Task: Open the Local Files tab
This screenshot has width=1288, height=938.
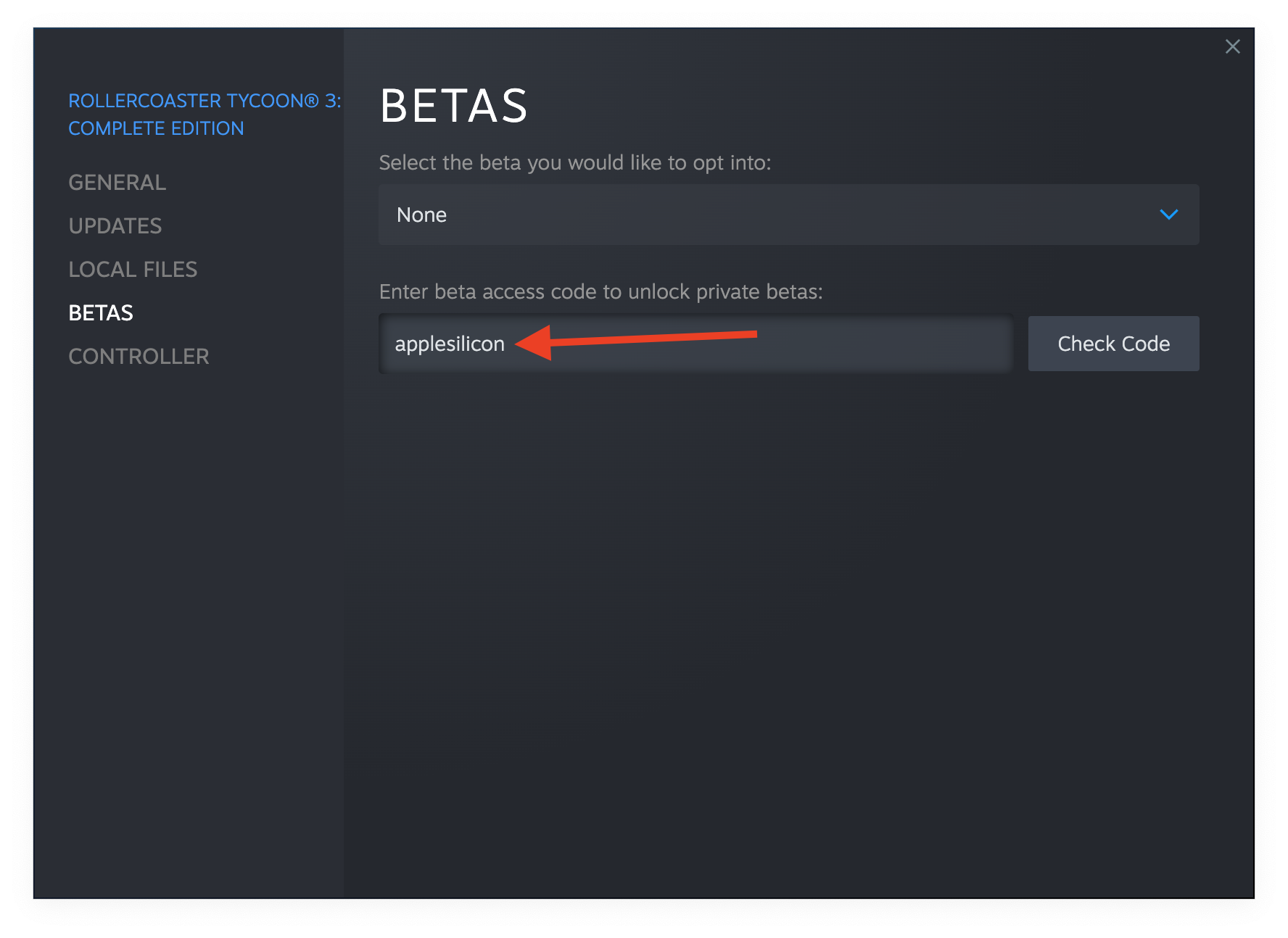Action: (x=133, y=270)
